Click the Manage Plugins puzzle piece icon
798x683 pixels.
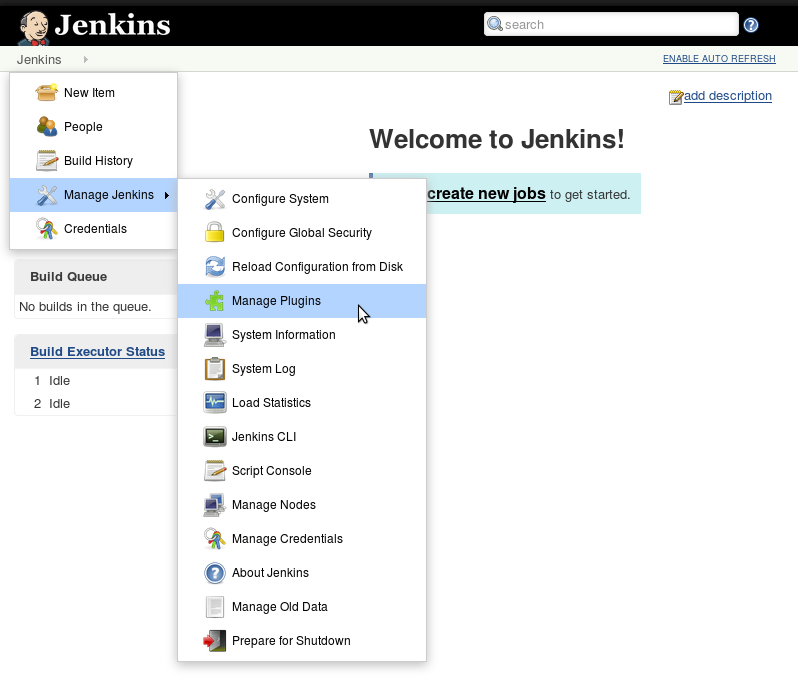click(x=214, y=301)
